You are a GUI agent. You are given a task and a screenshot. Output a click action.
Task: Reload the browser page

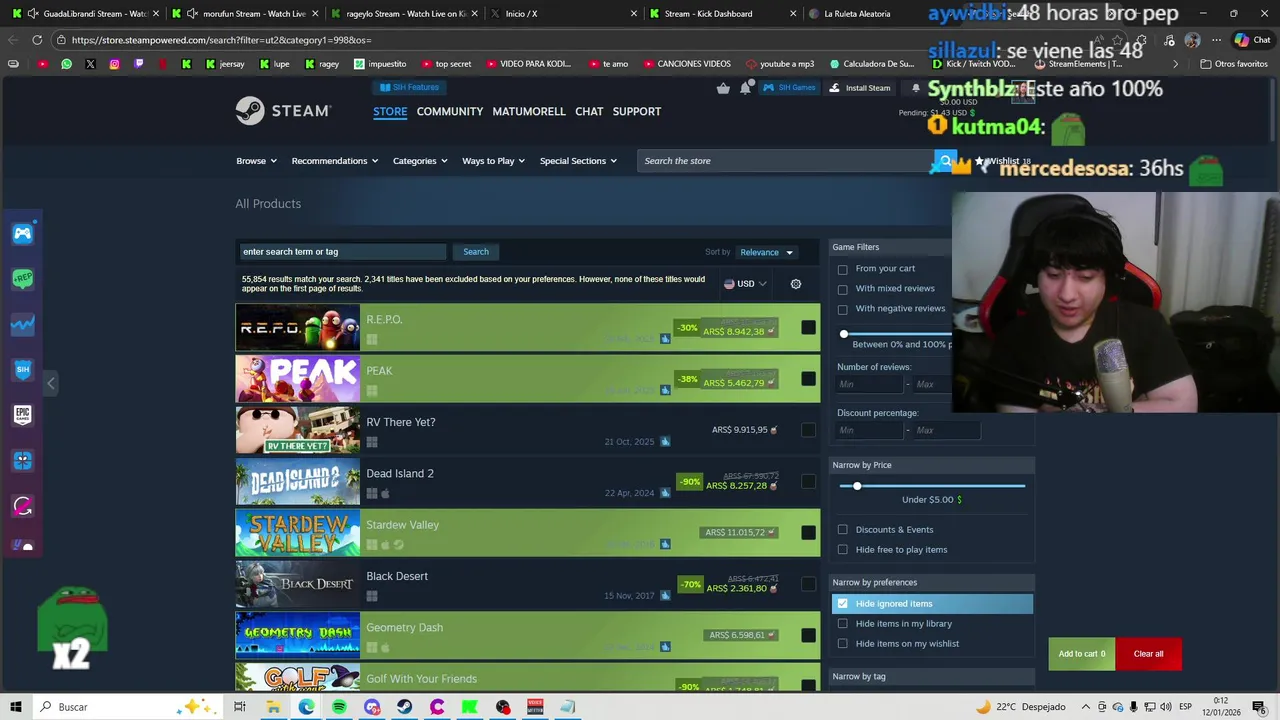click(37, 40)
